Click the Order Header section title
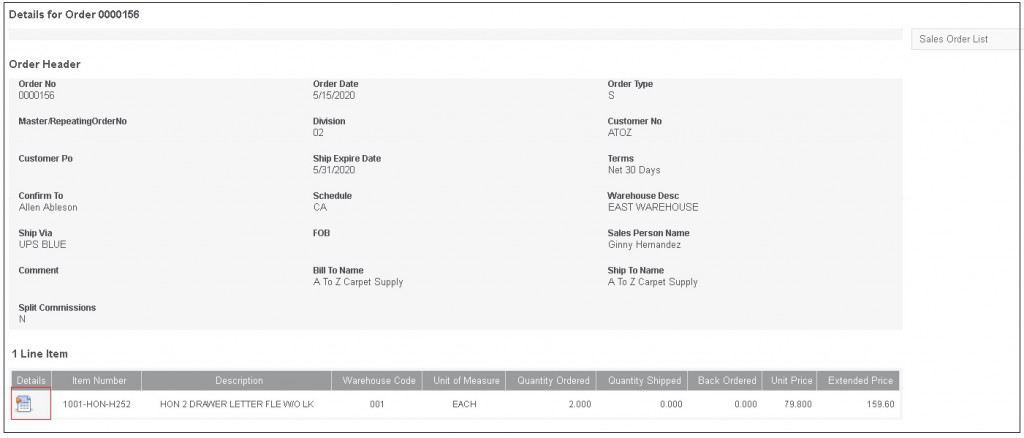1024x438 pixels. (45, 64)
